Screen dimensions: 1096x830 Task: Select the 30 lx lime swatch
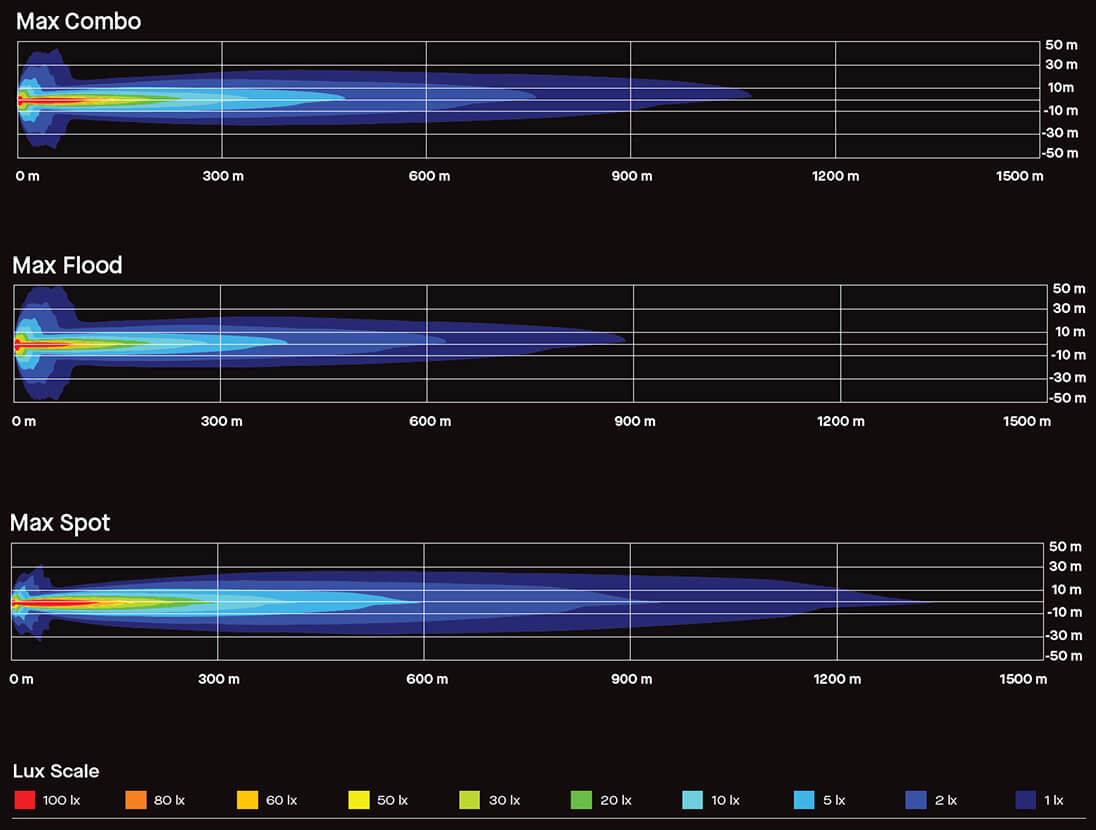click(469, 800)
